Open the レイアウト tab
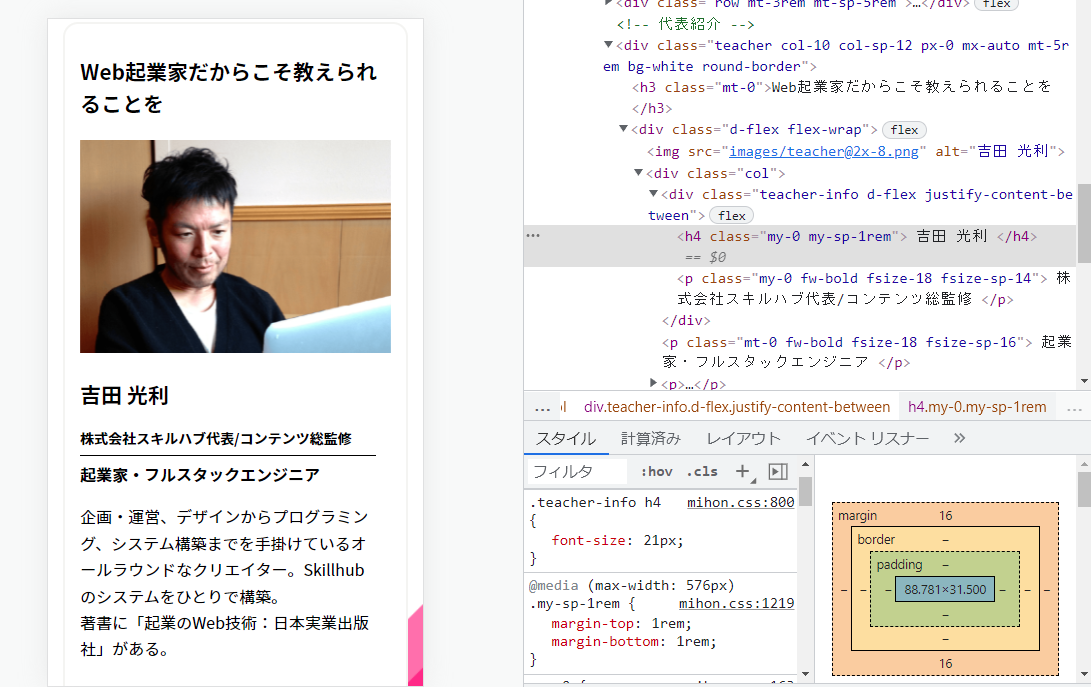 point(743,439)
